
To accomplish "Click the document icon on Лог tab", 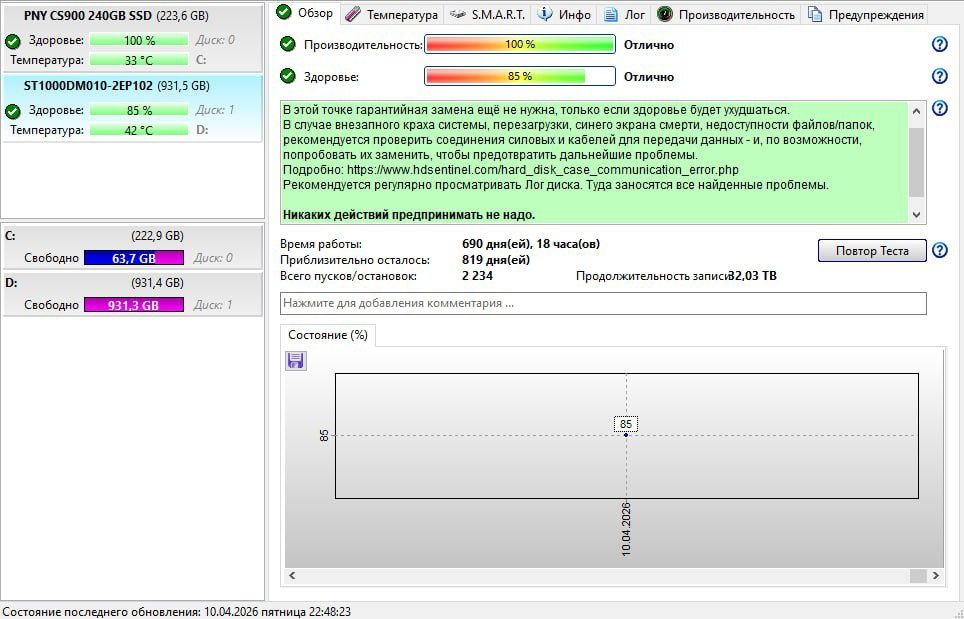I will point(610,15).
